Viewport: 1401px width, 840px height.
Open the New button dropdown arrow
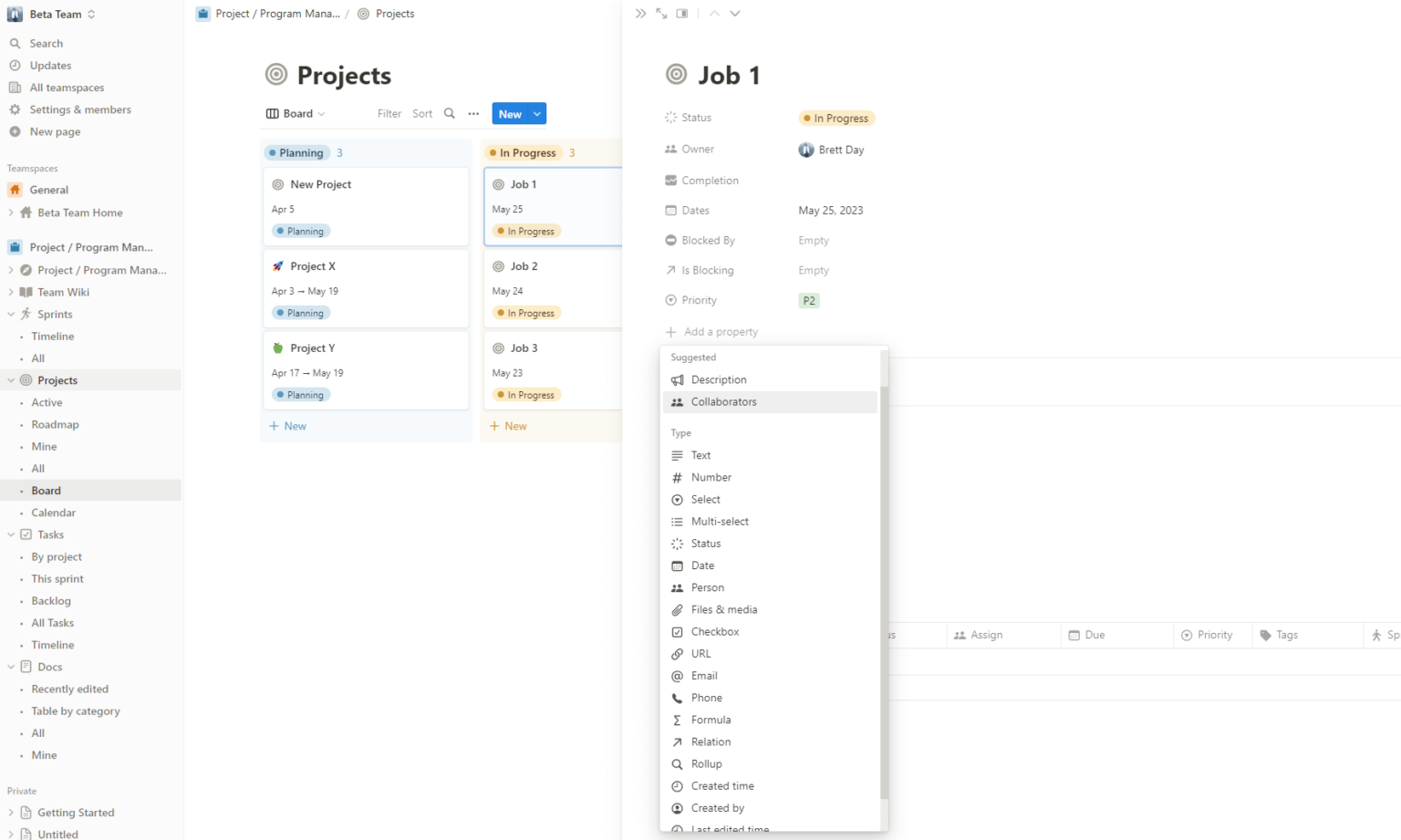536,113
